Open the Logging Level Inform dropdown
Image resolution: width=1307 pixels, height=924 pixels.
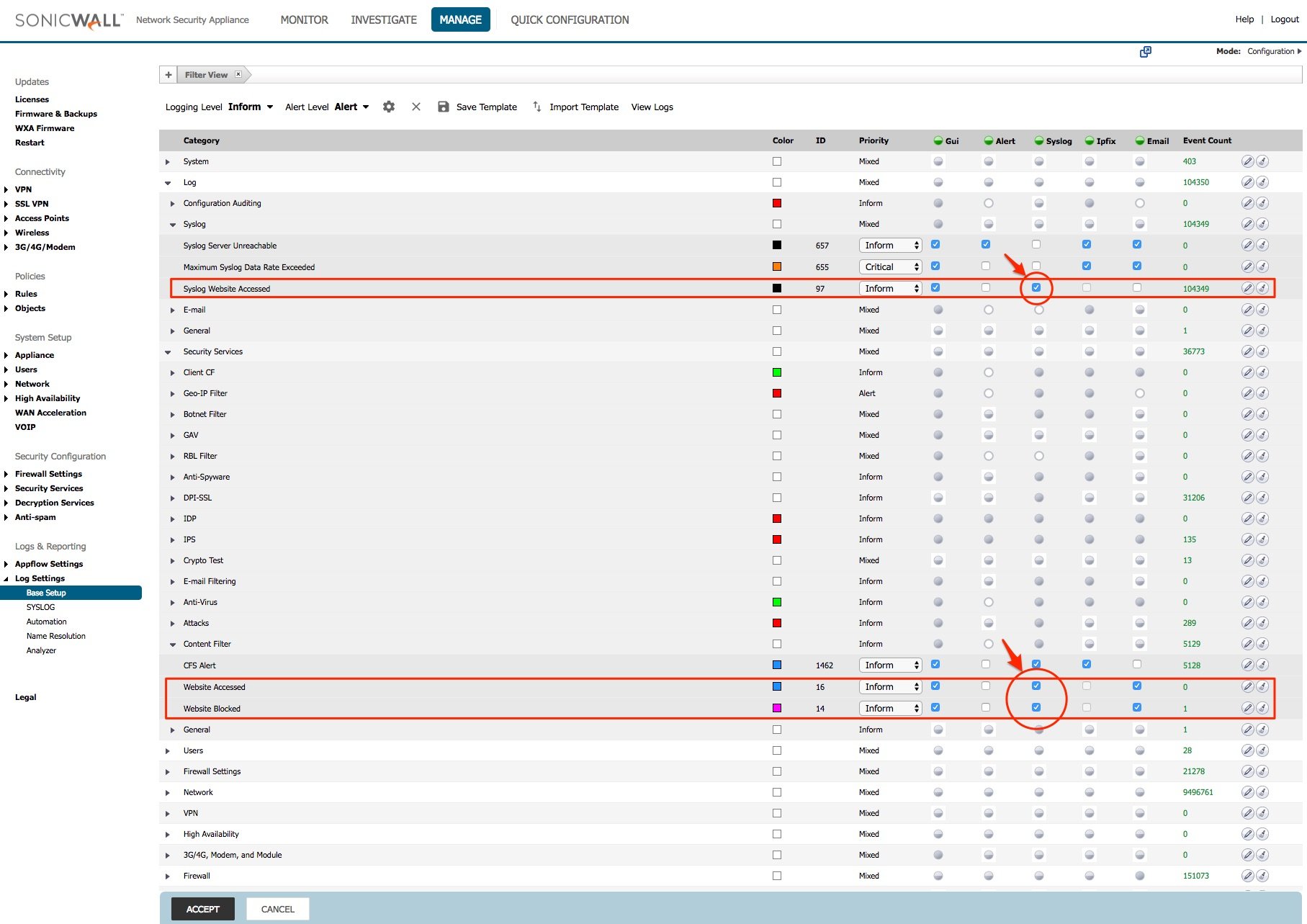pos(251,107)
